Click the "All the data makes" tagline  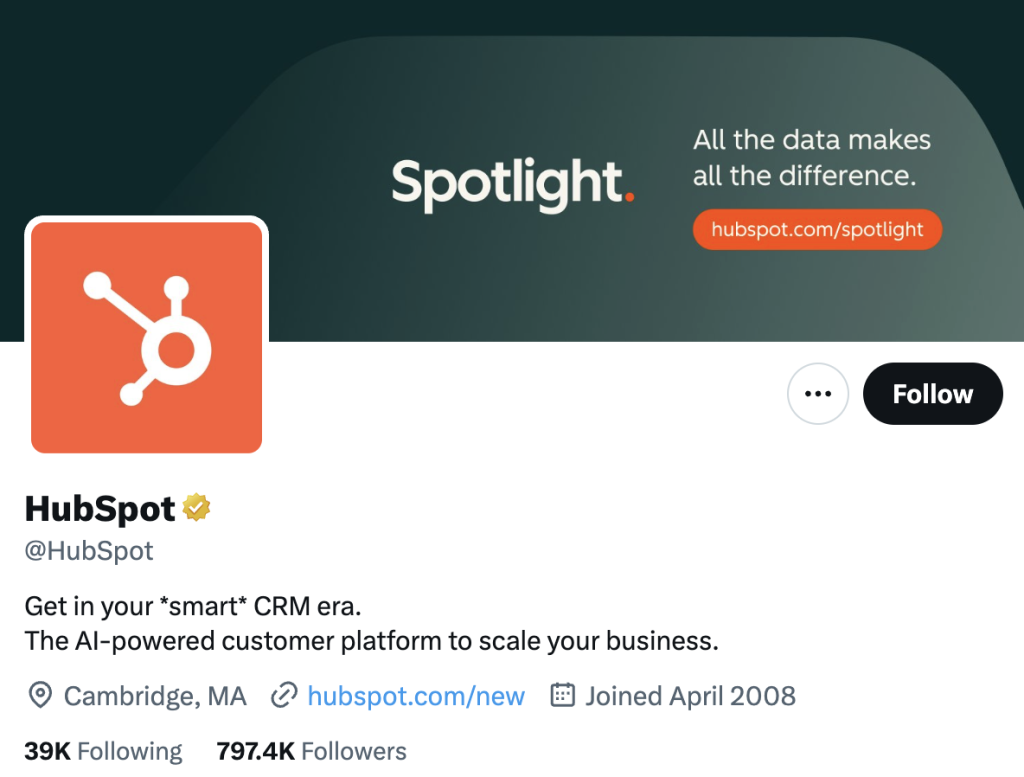coord(811,140)
